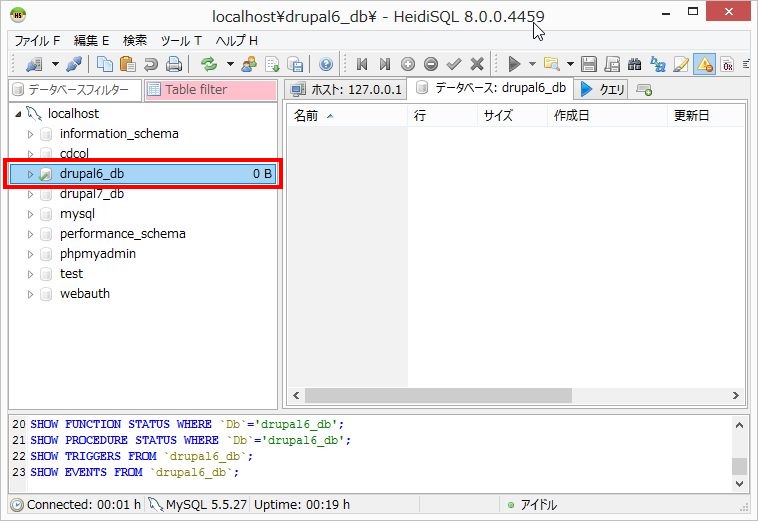This screenshot has height=521, width=758.
Task: Sort by サイズ column header
Action: coord(512,116)
